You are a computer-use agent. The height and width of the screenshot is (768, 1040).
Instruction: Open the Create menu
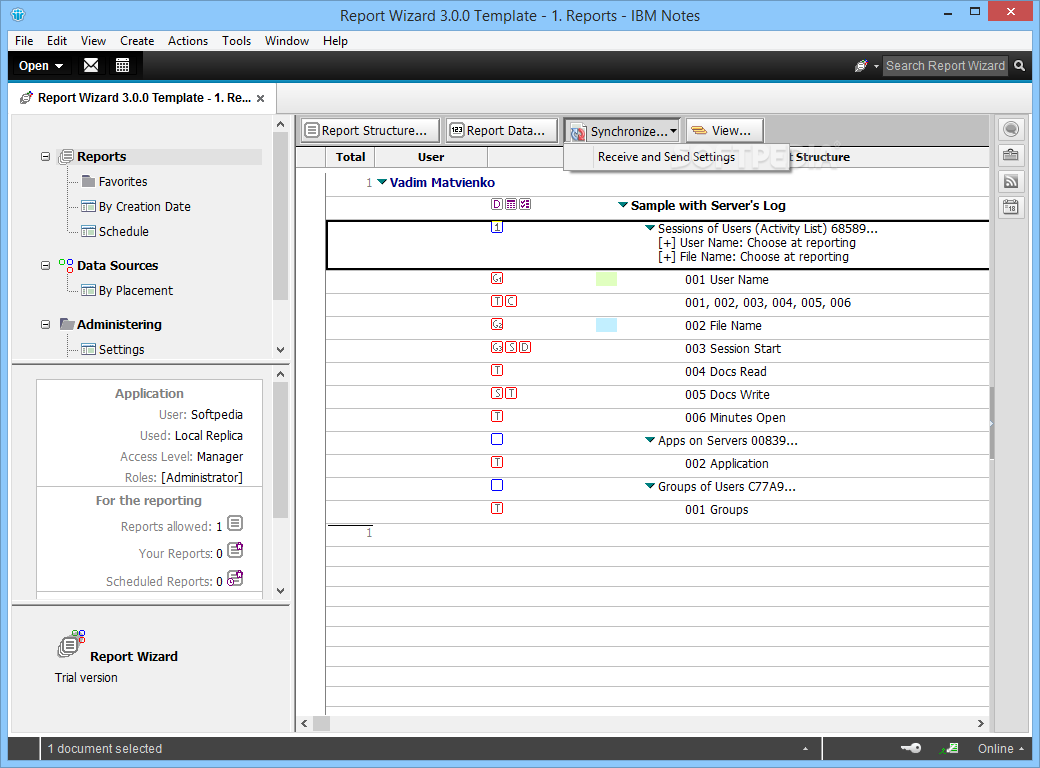click(137, 40)
